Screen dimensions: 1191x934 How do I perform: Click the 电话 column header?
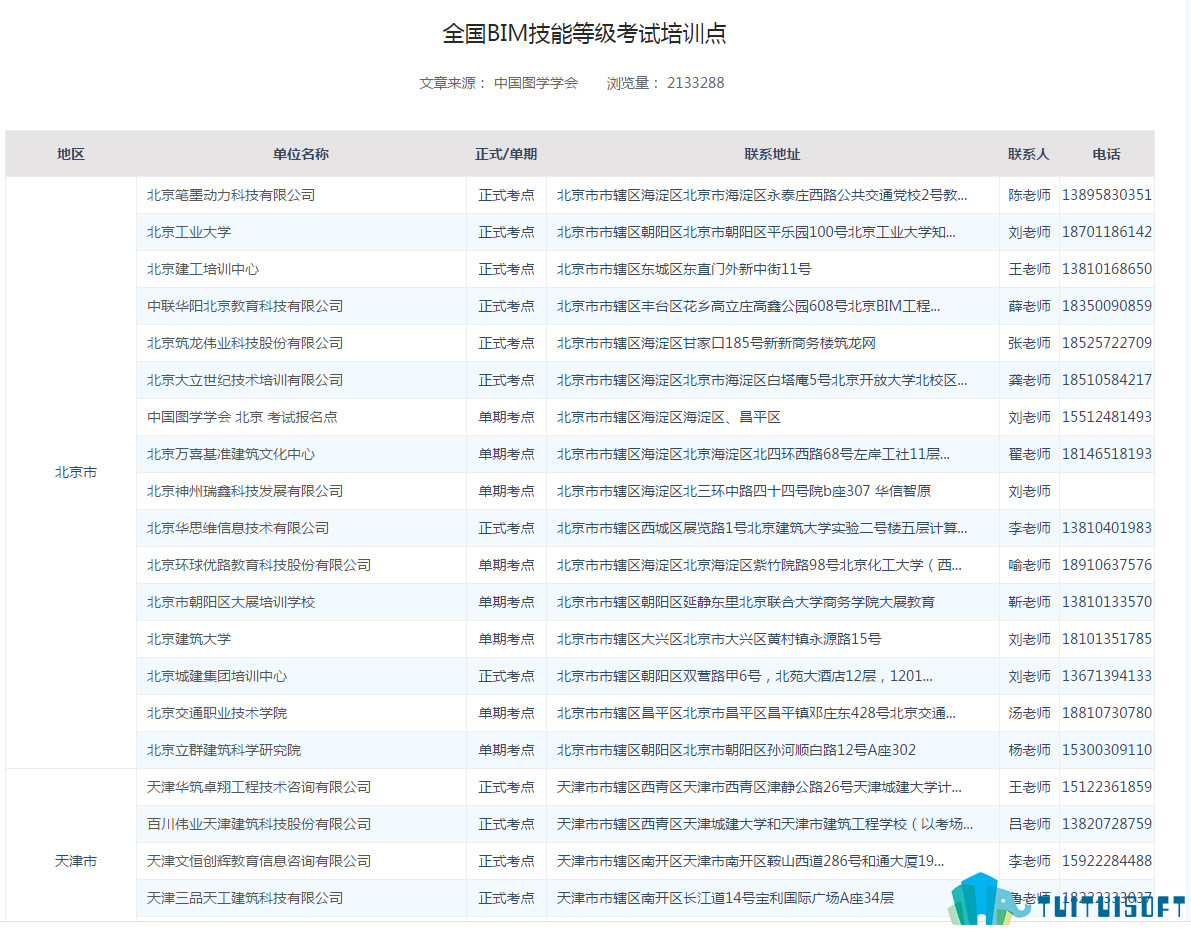[1106, 154]
